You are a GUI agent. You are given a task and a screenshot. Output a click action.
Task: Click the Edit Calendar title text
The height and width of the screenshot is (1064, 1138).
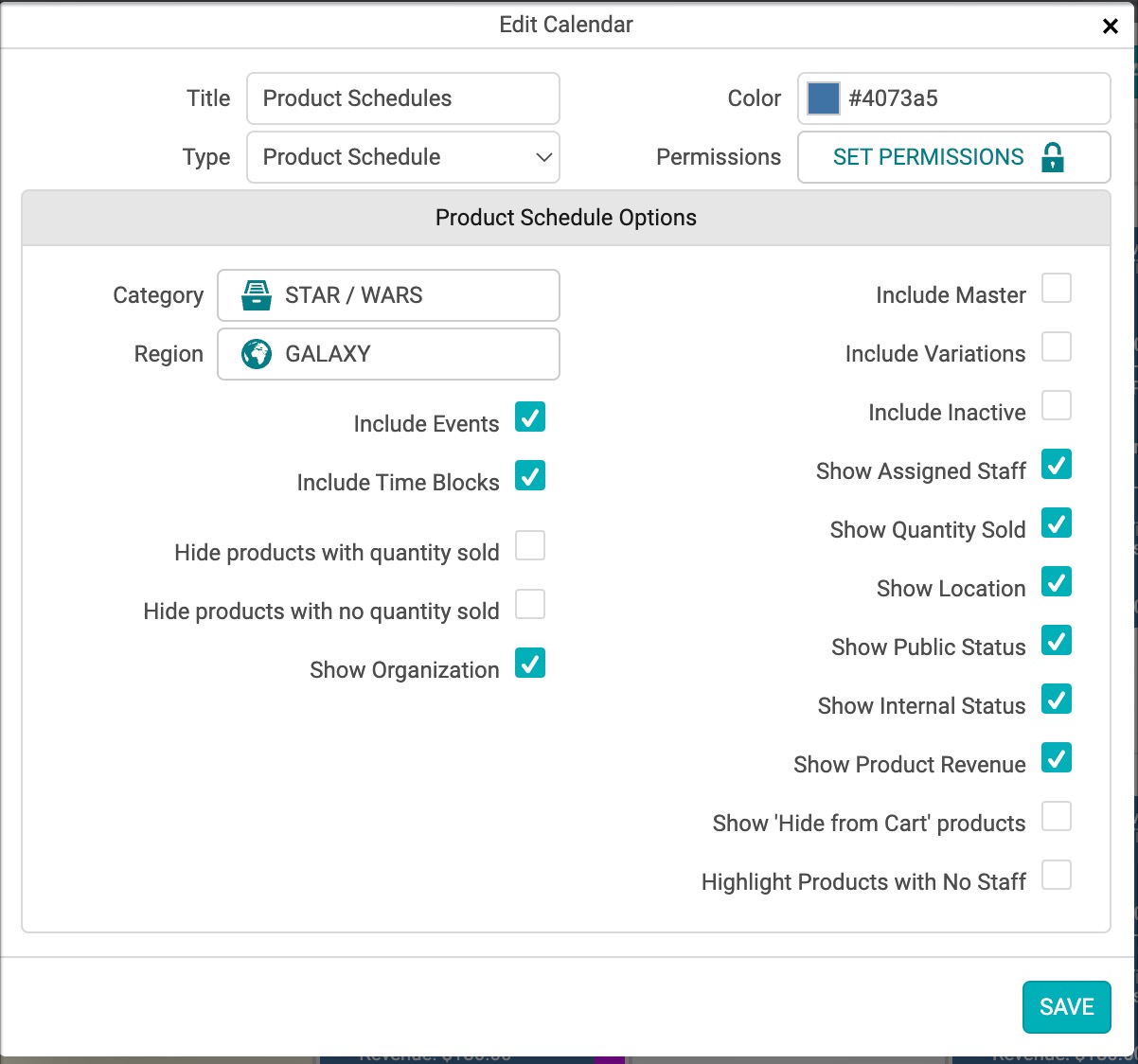point(566,25)
